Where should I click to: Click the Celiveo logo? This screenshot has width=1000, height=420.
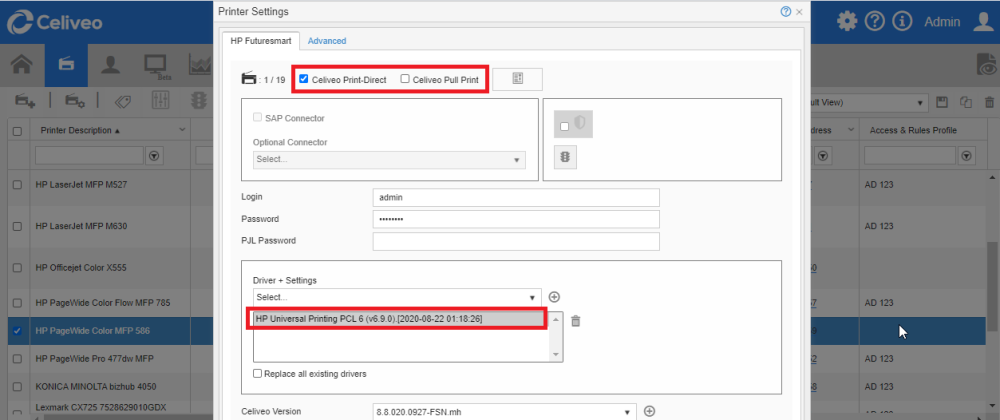coord(55,22)
